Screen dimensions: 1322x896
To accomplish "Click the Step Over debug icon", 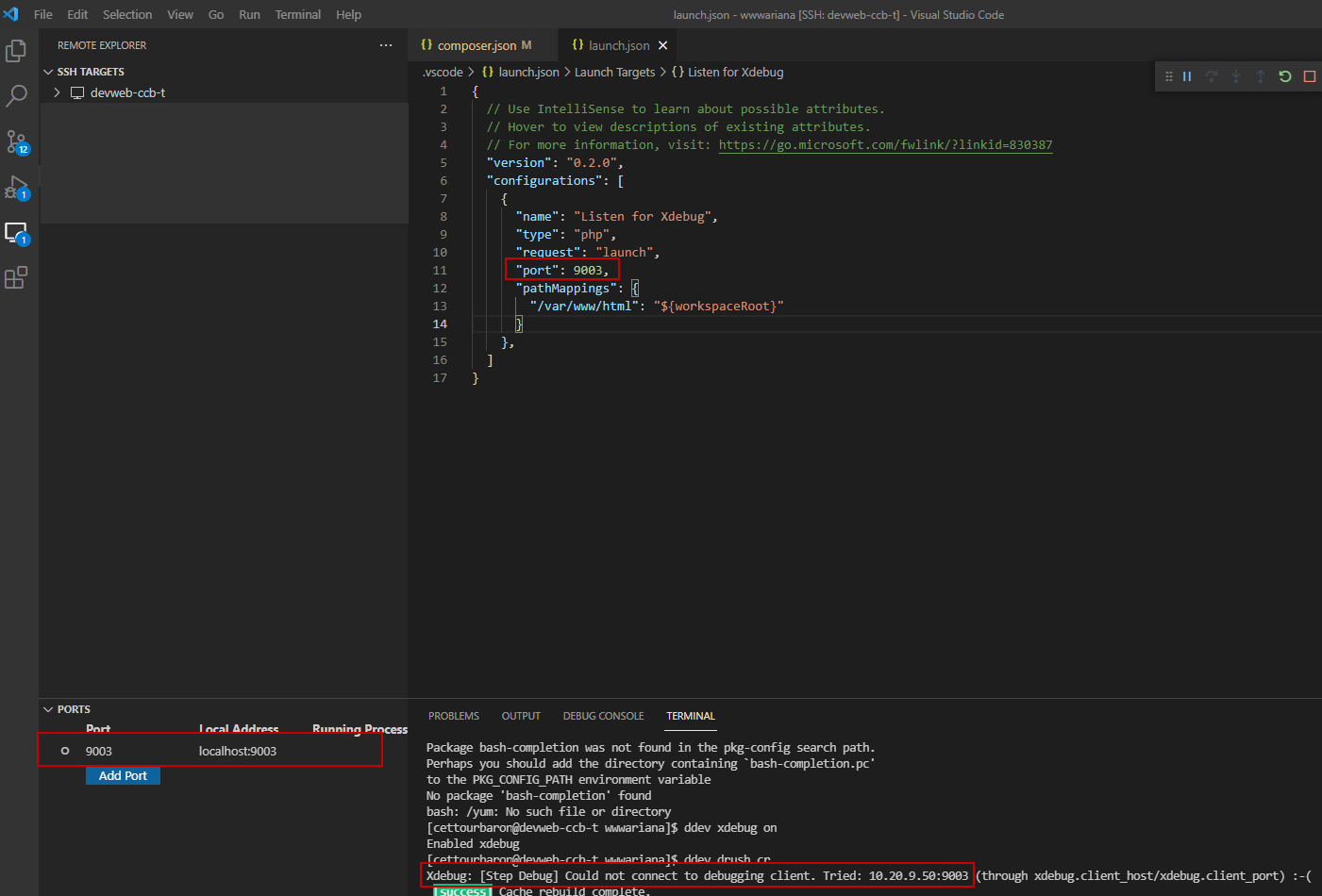I will (1212, 76).
